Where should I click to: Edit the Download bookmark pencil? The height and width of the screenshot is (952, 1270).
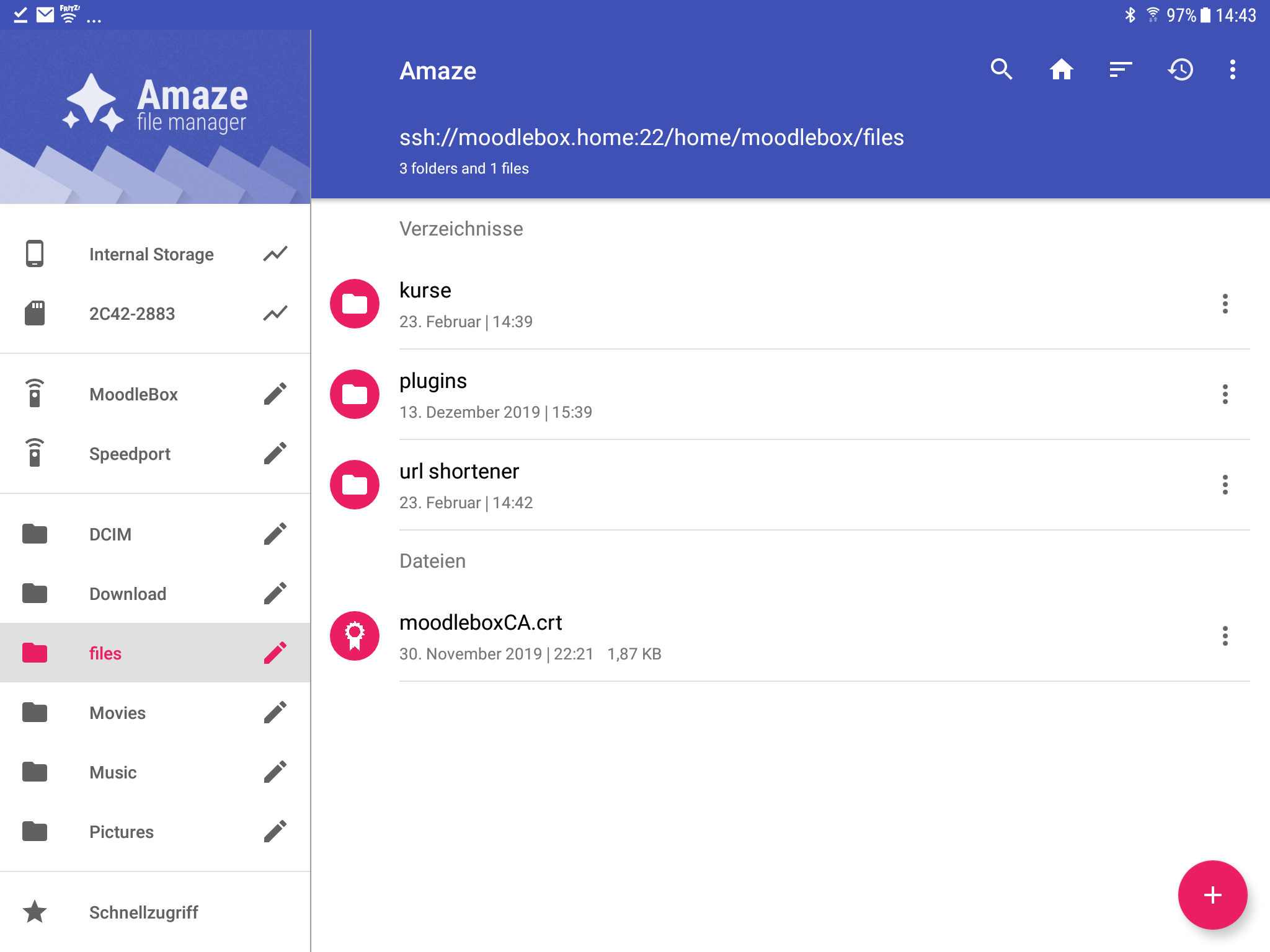tap(275, 593)
